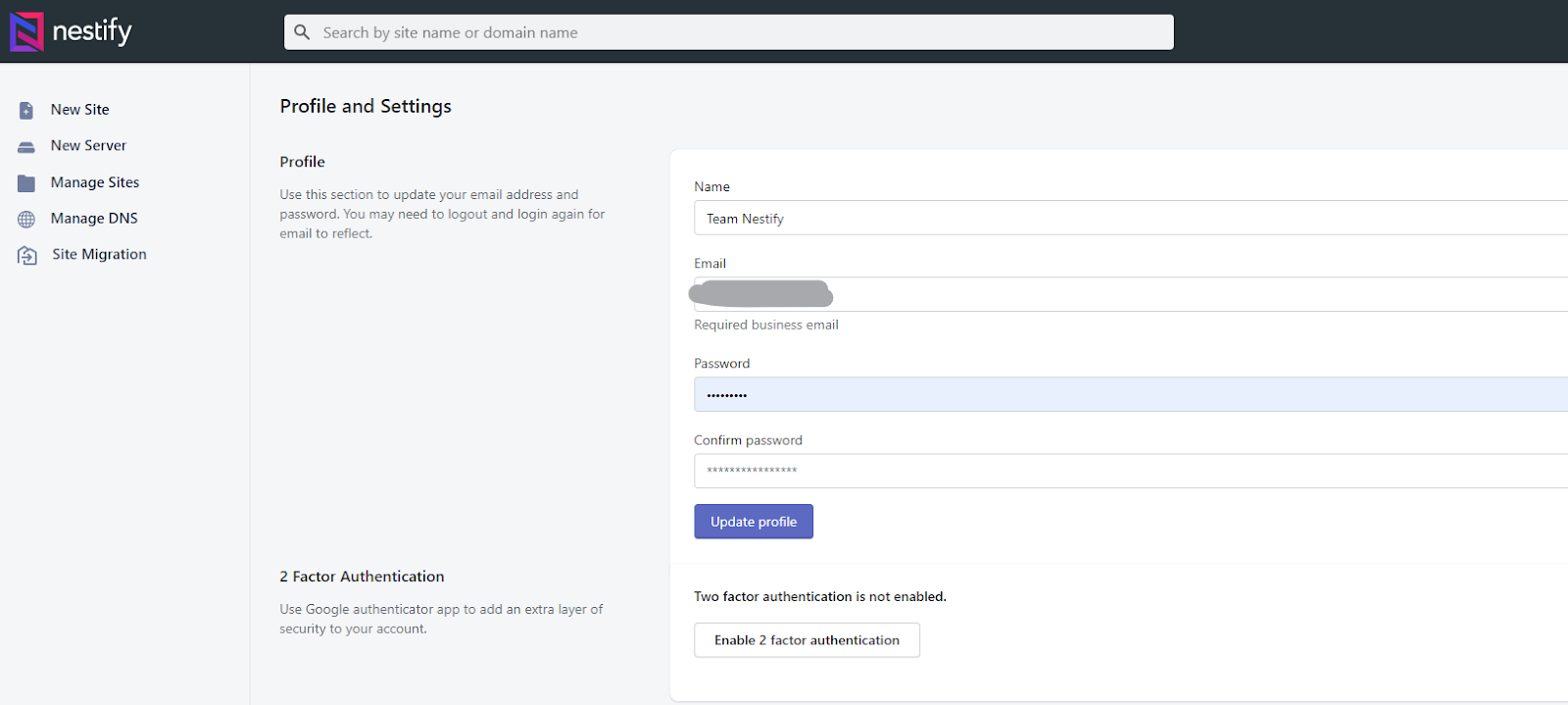Click the Name field containing Team Nestify

tap(1131, 218)
